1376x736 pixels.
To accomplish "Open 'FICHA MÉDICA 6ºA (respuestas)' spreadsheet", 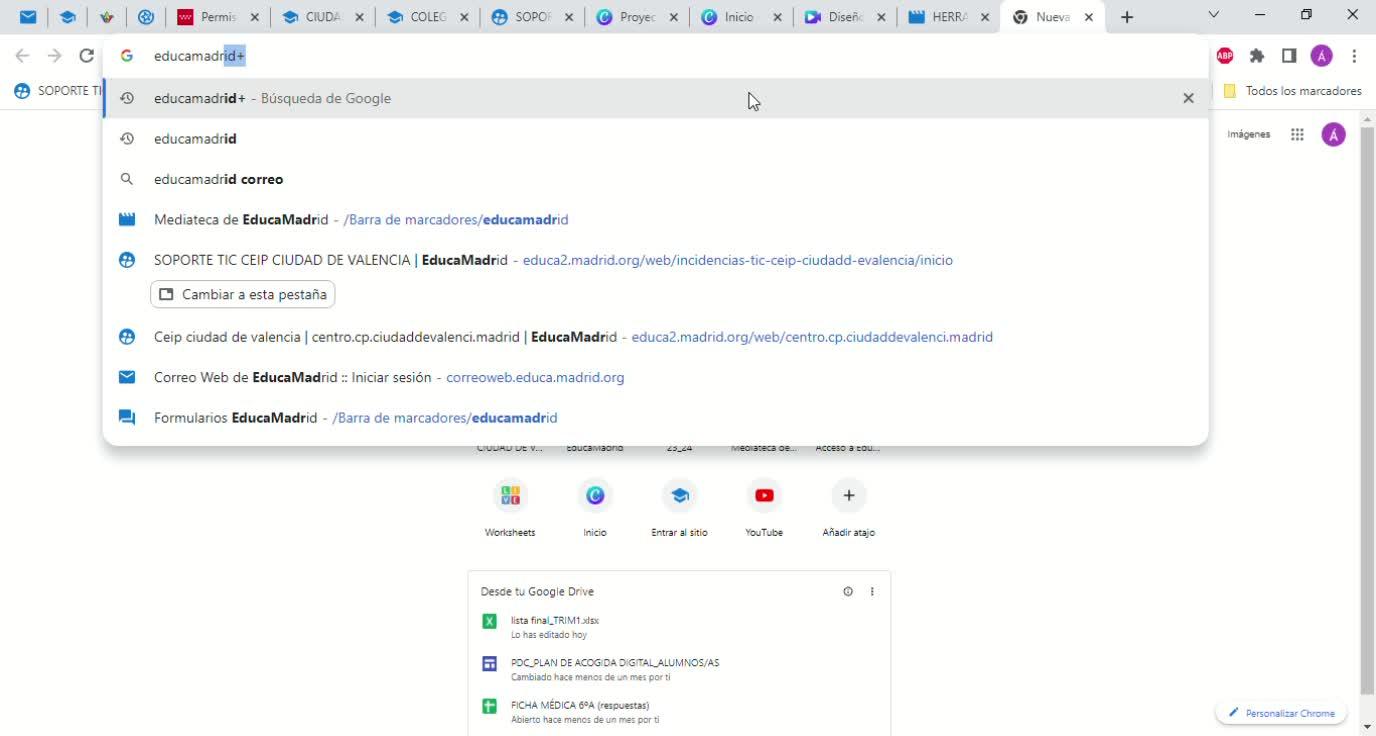I will [x=679, y=711].
